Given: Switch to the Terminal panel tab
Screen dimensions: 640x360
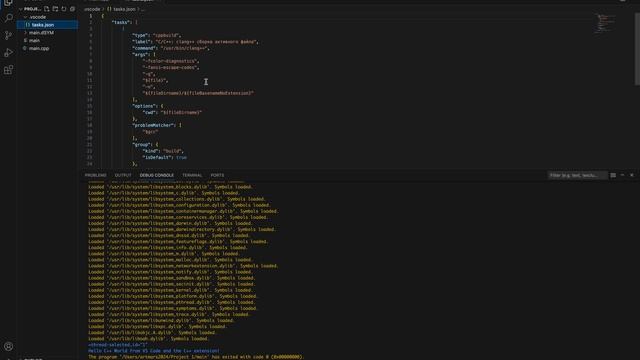Looking at the screenshot, I should 192,175.
